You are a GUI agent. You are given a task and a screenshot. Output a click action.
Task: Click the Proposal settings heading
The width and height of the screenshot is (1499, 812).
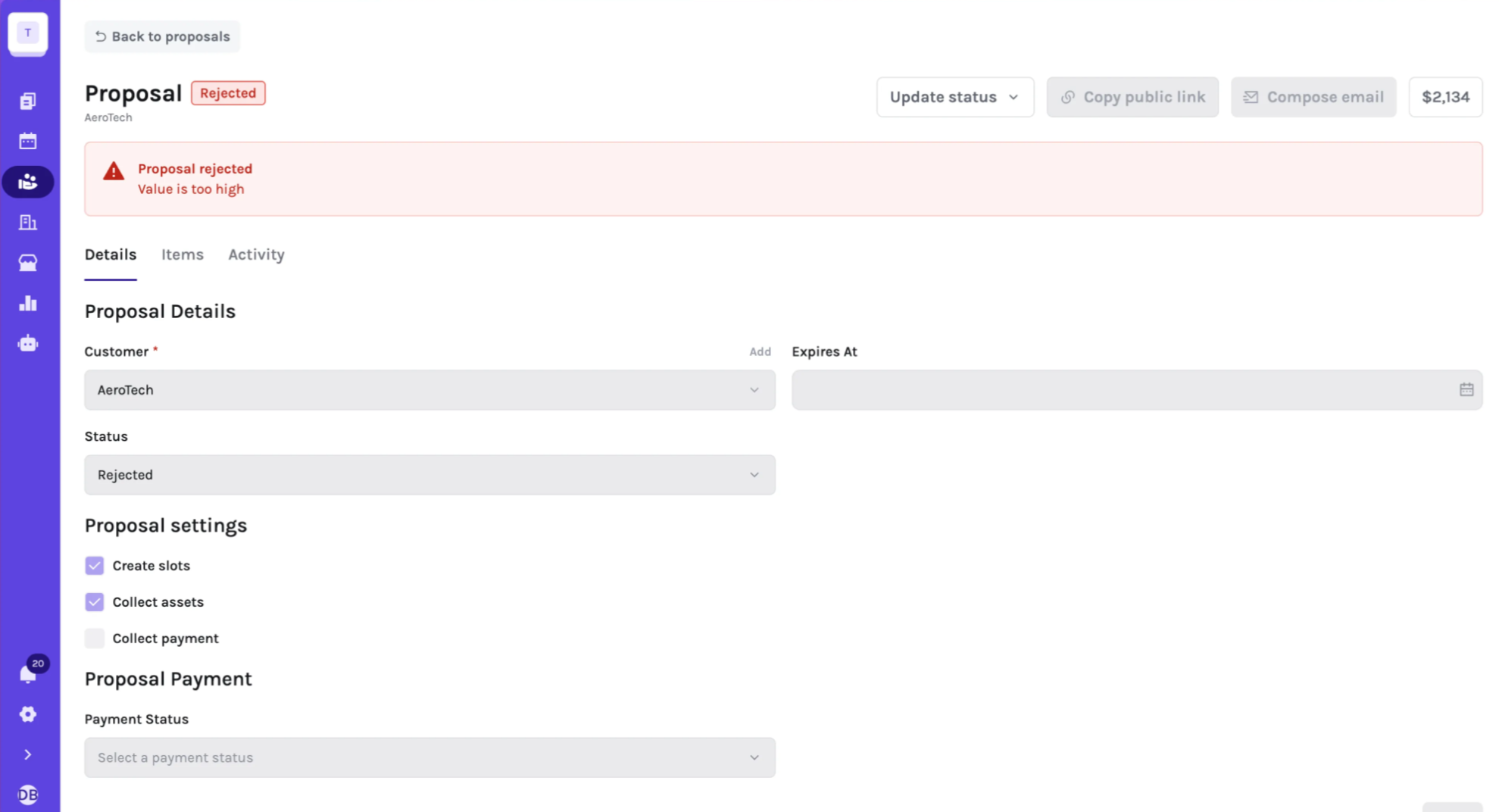click(166, 526)
